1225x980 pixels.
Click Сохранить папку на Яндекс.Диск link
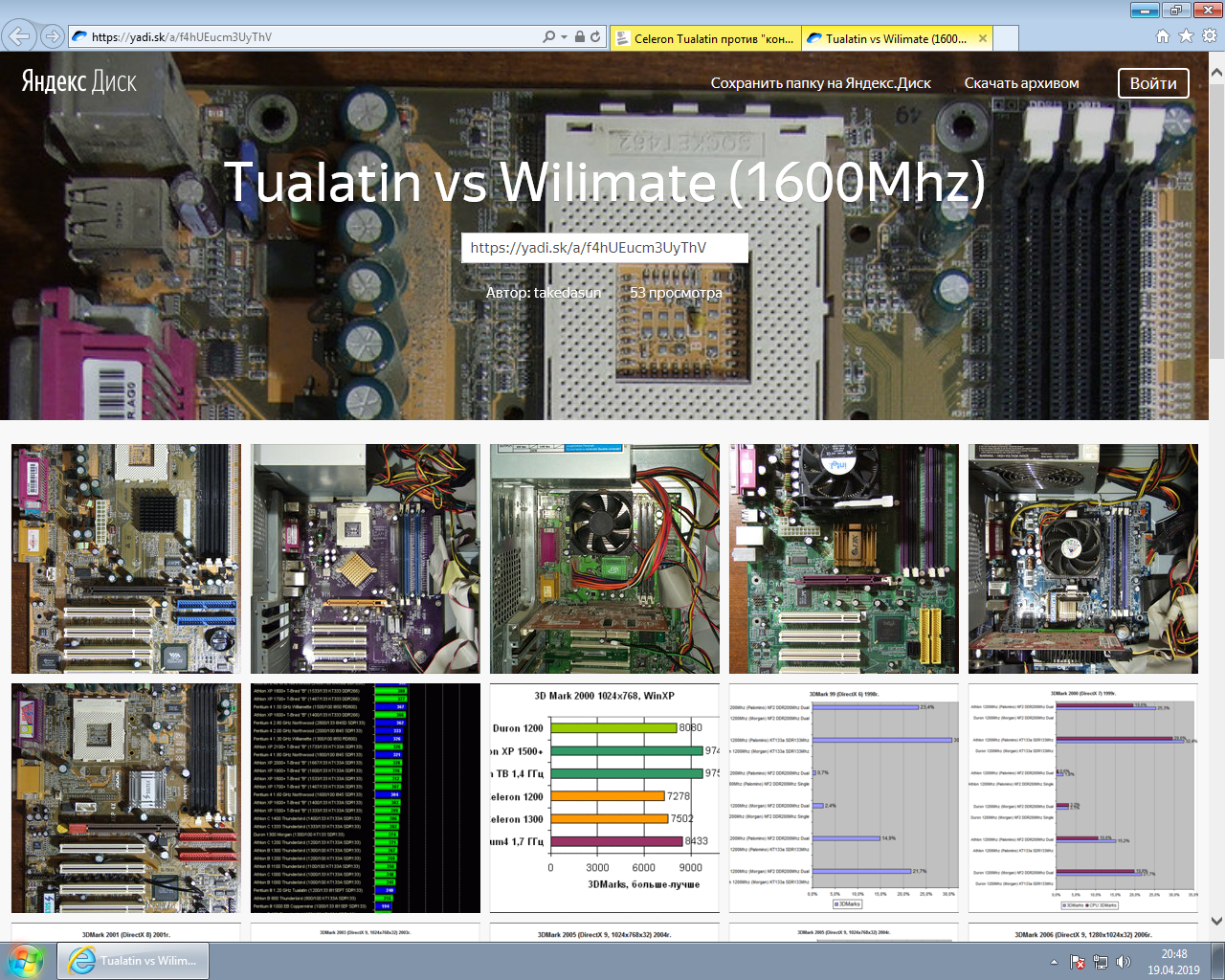pos(820,83)
